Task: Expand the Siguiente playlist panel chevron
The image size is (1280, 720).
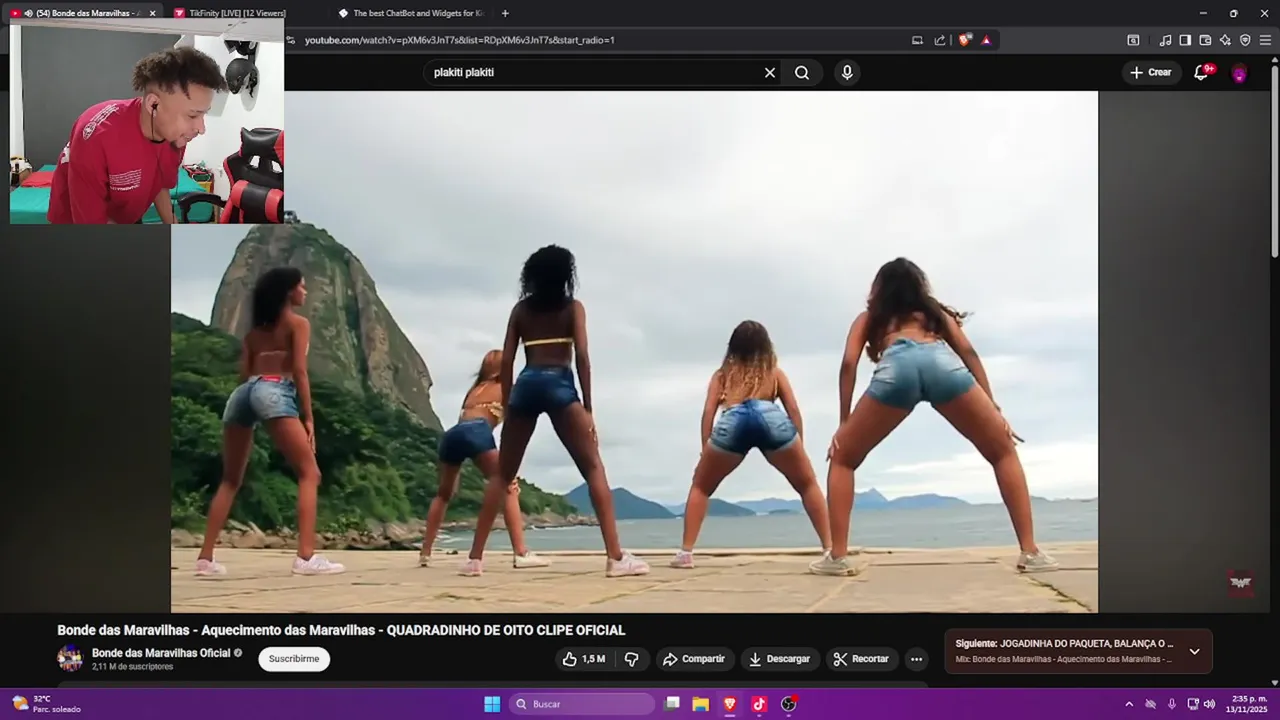Action: click(x=1194, y=651)
